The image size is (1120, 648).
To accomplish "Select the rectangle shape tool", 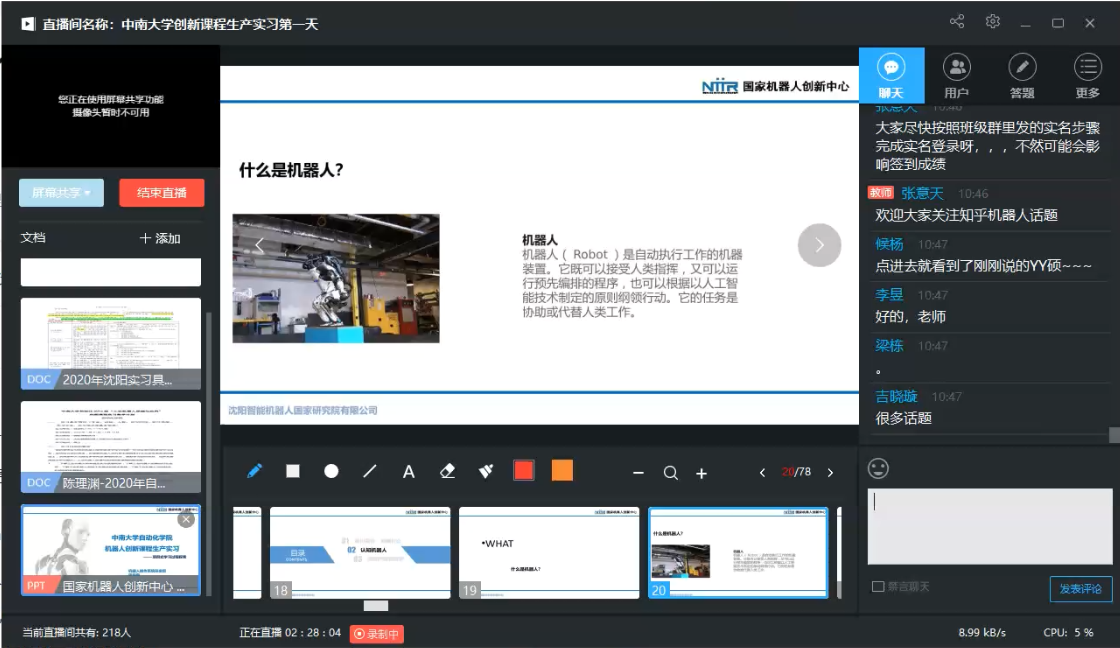I will point(293,471).
